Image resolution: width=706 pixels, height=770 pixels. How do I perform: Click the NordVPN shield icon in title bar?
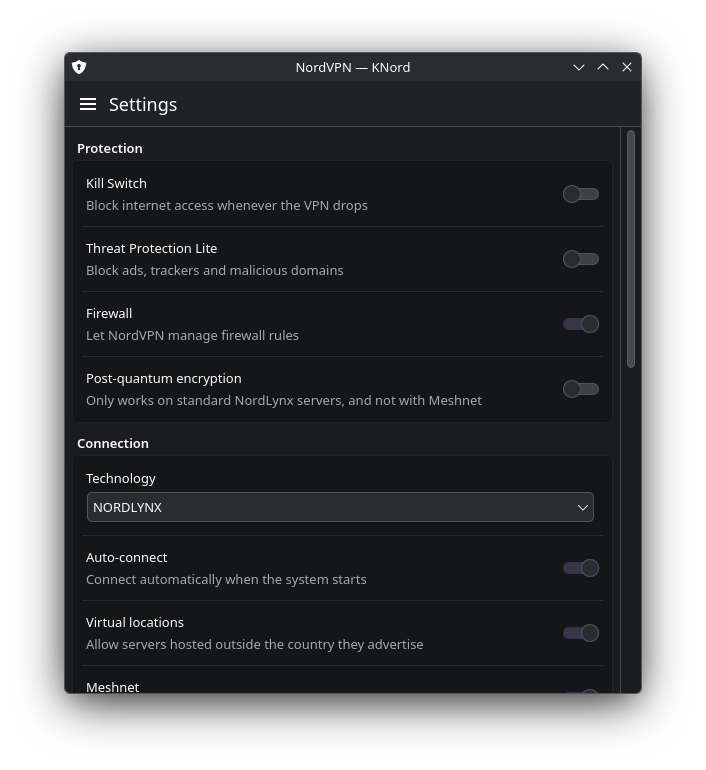click(79, 67)
